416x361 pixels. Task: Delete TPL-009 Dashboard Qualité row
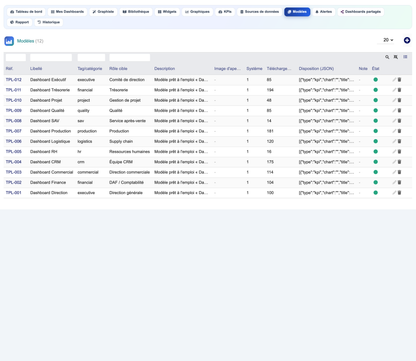pyautogui.click(x=399, y=110)
